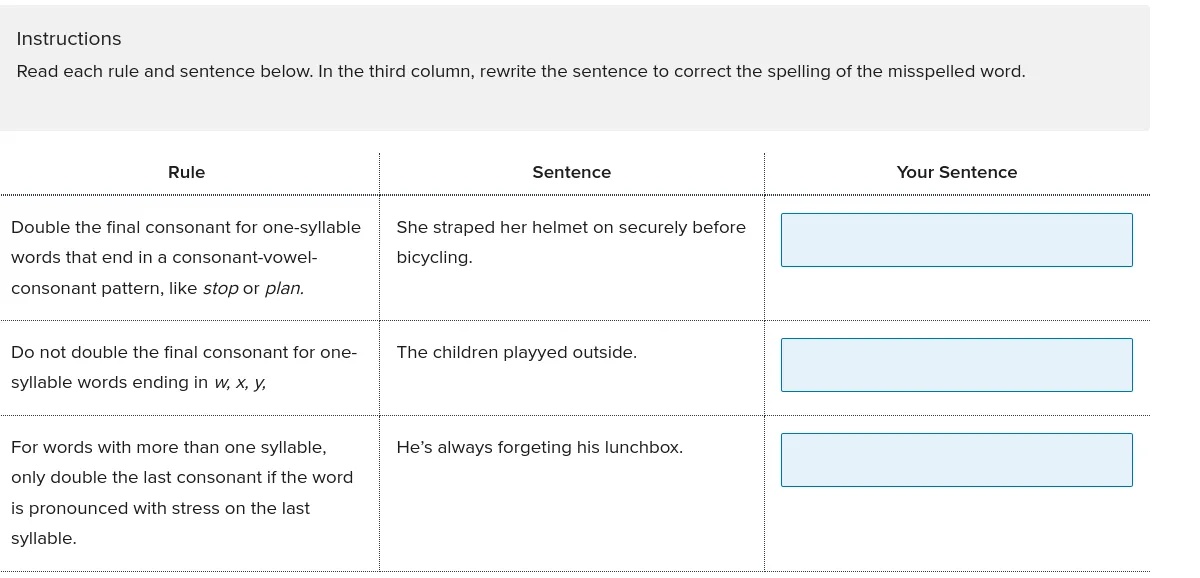Click the italicized word "stop" in the first rule
The image size is (1200, 578).
pos(221,288)
